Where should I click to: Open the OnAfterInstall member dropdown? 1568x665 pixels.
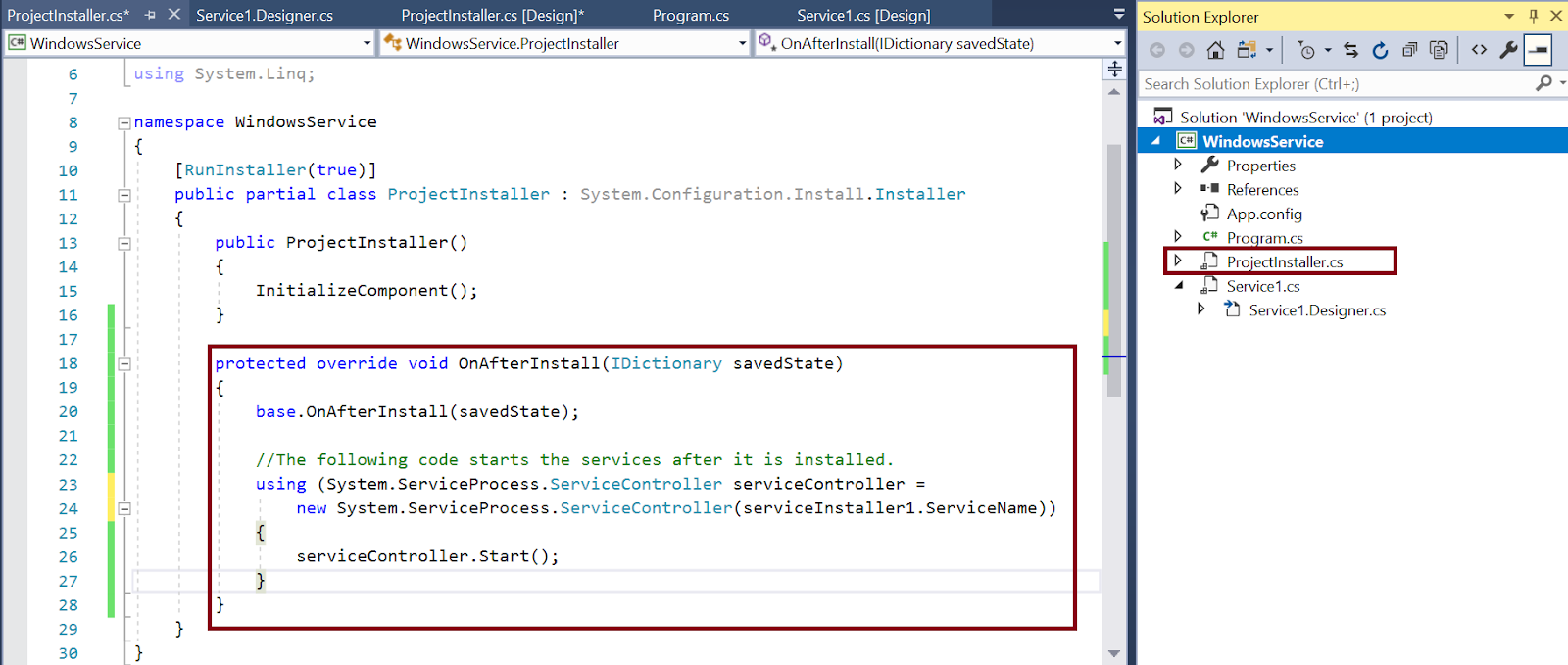1117,43
